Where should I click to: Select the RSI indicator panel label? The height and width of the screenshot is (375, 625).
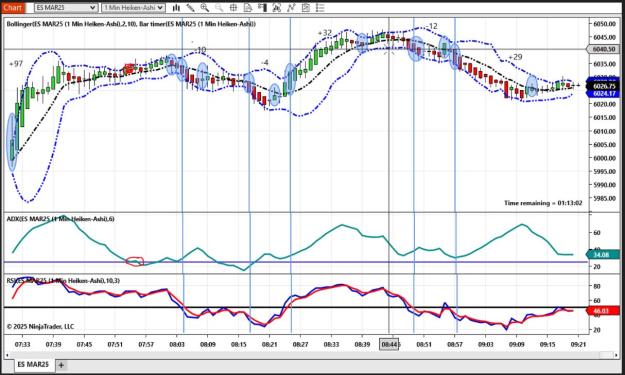[63, 281]
